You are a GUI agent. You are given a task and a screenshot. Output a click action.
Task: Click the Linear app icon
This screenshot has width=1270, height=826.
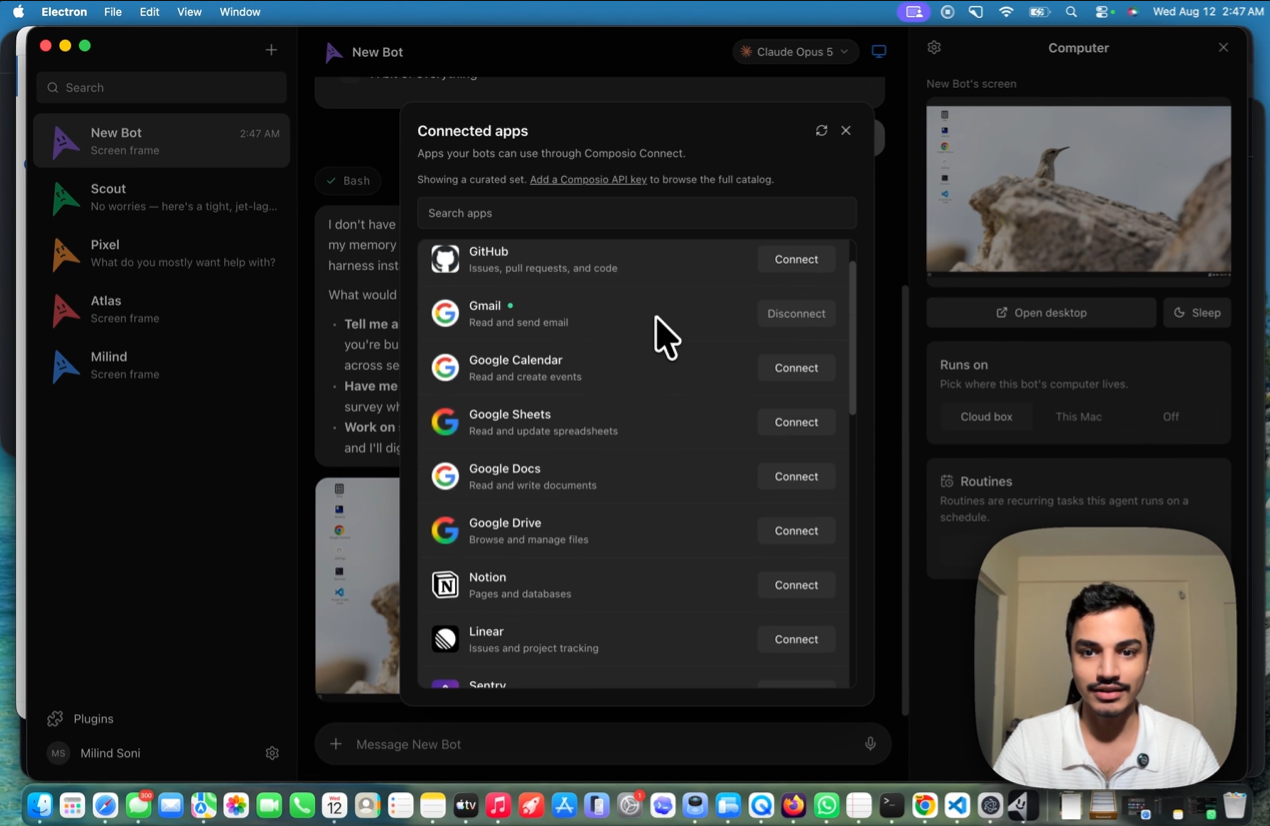click(445, 639)
